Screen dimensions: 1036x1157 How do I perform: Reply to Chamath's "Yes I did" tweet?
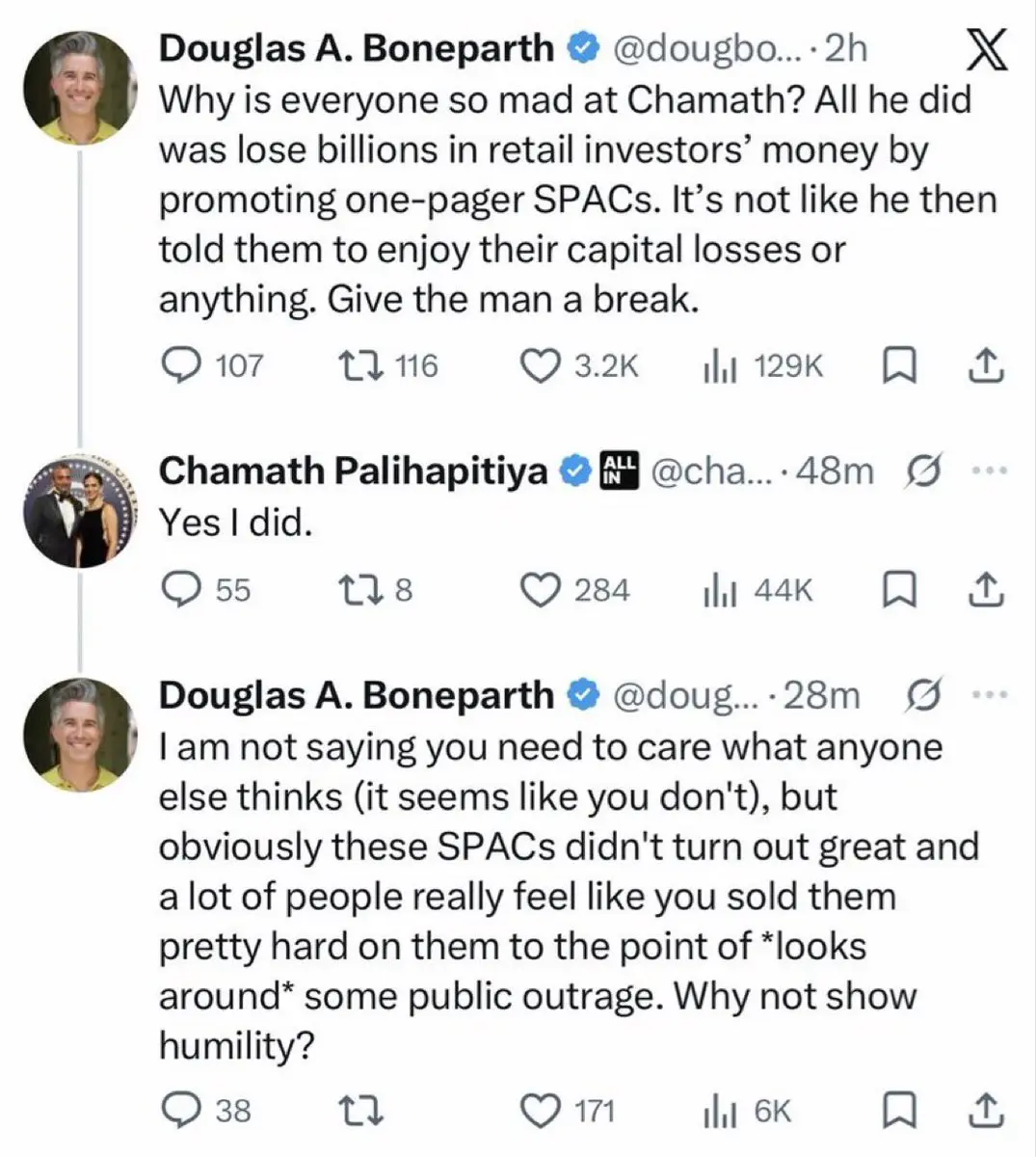(178, 590)
